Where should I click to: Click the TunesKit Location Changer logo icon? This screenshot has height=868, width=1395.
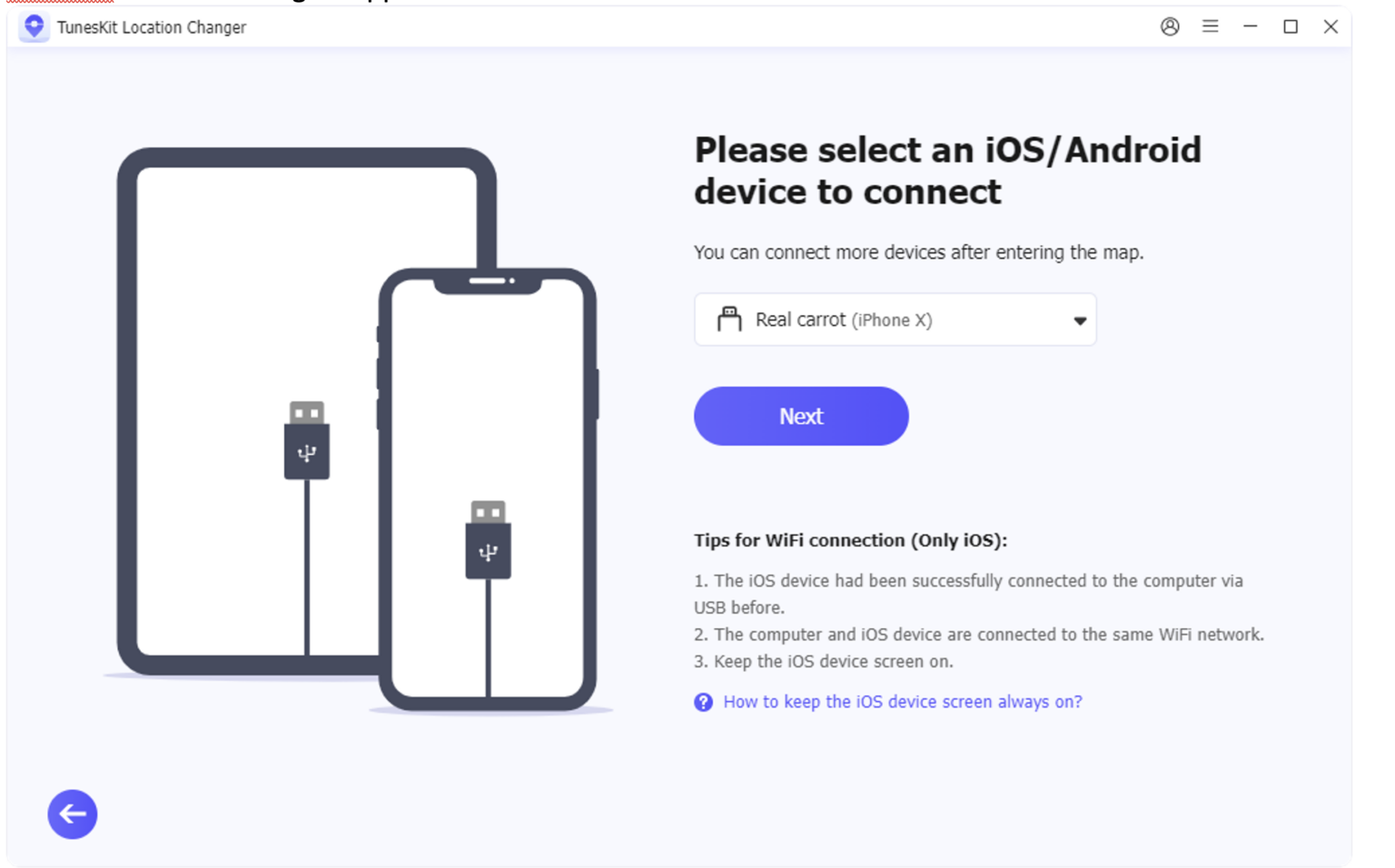pyautogui.click(x=35, y=27)
